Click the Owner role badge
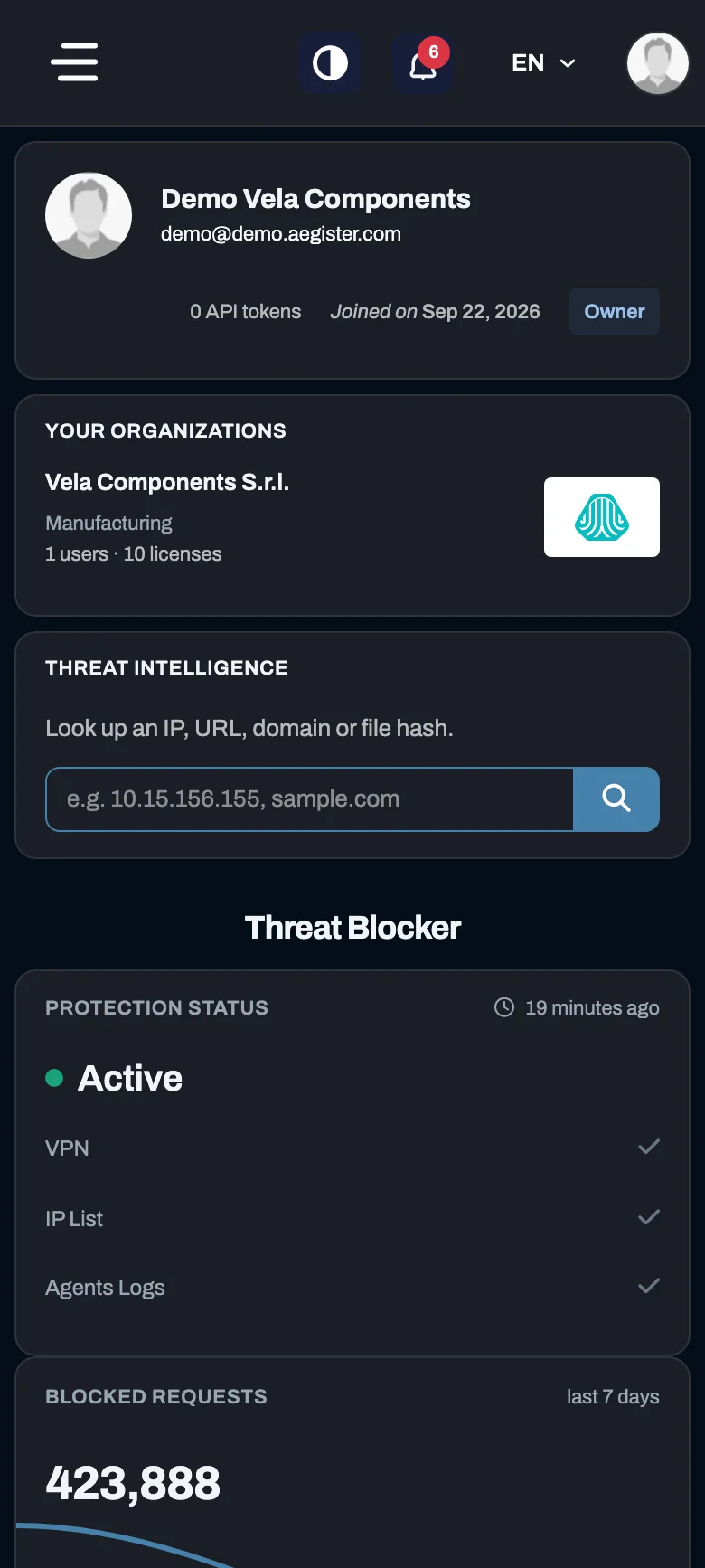 pyautogui.click(x=615, y=311)
